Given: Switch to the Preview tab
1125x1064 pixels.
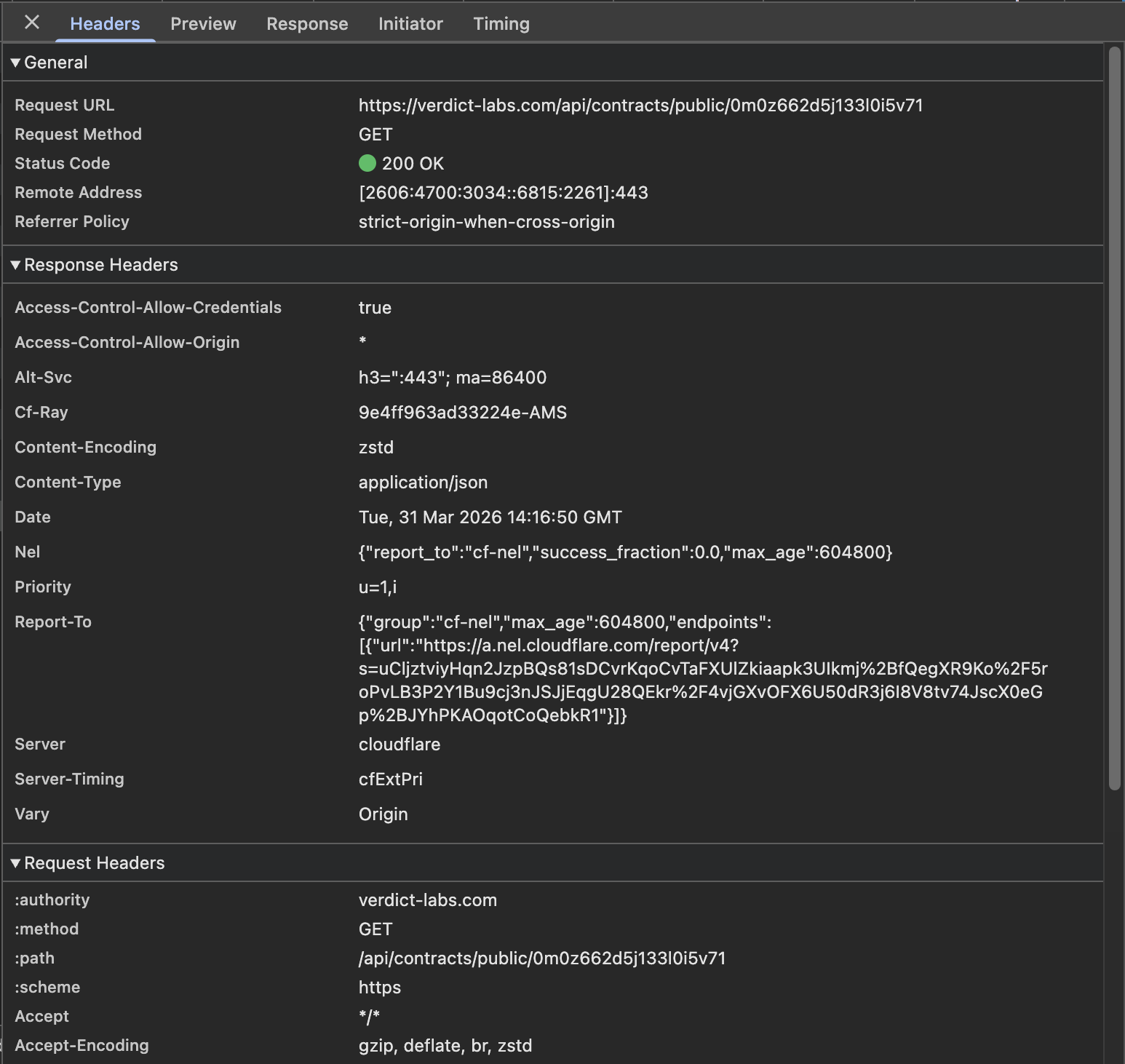Looking at the screenshot, I should (x=203, y=23).
